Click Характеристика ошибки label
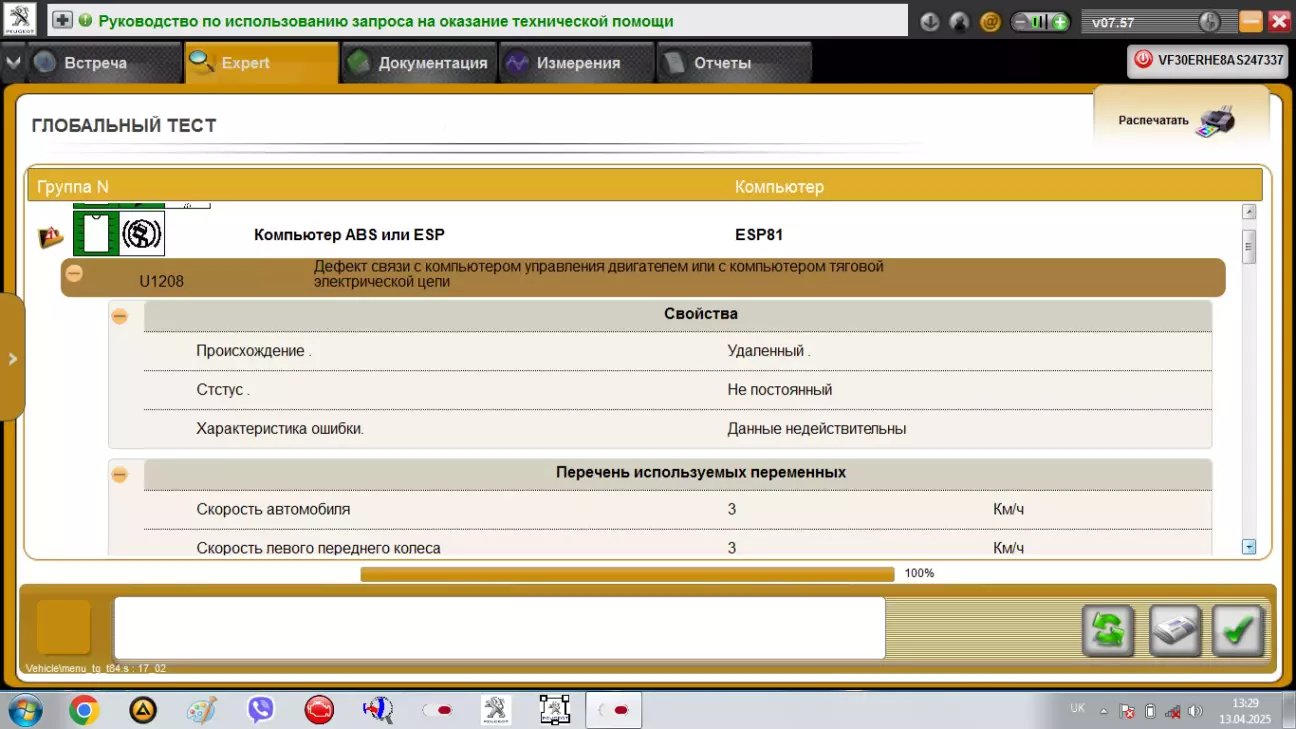The width and height of the screenshot is (1296, 729). pos(280,428)
